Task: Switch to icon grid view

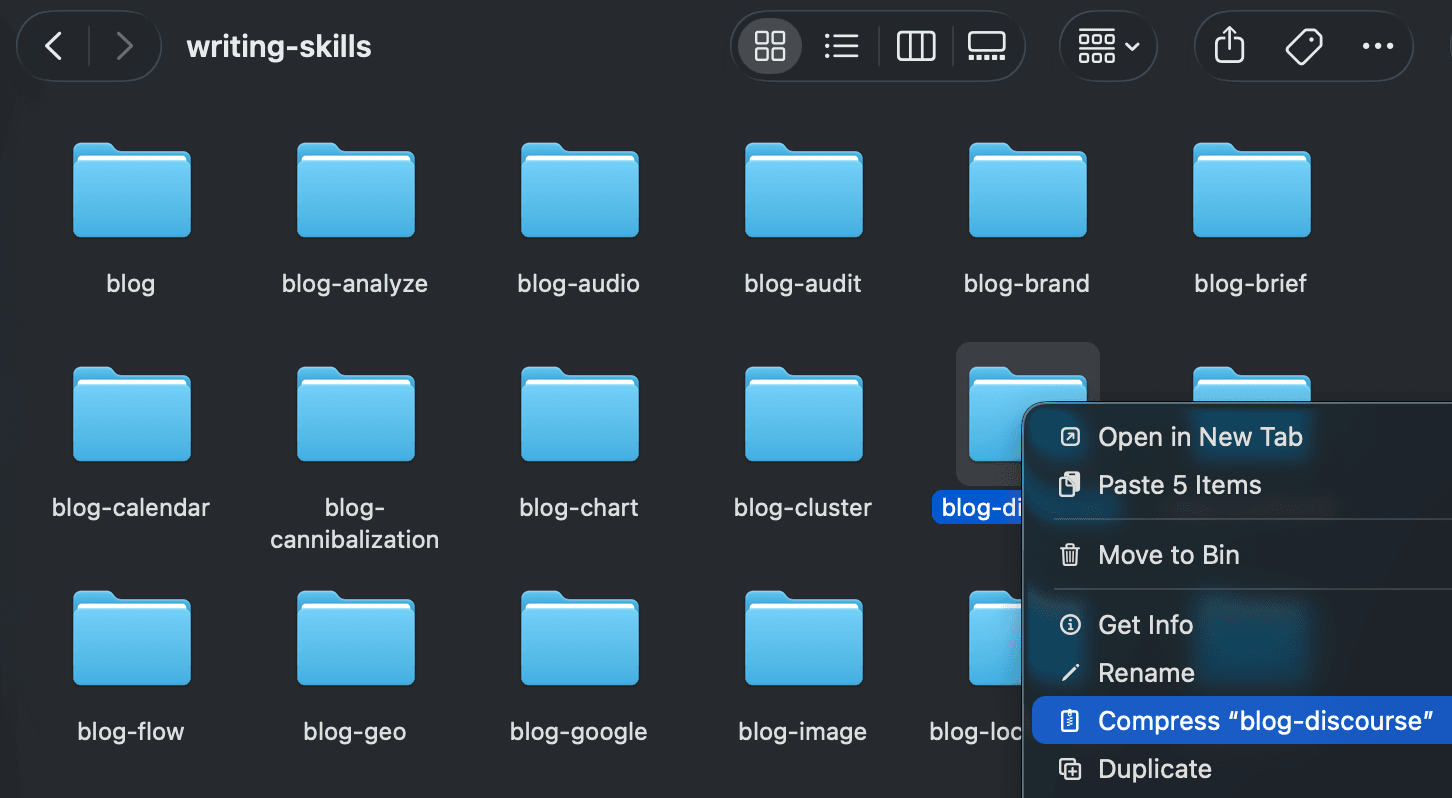Action: (770, 46)
